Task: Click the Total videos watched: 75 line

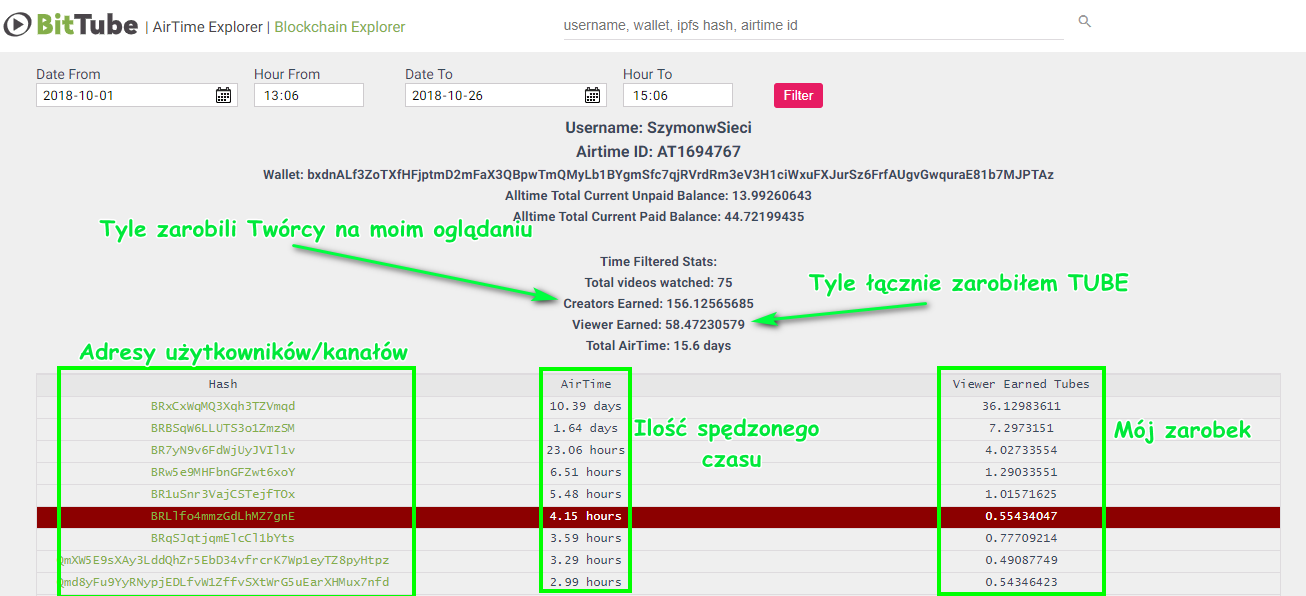Action: 658,283
